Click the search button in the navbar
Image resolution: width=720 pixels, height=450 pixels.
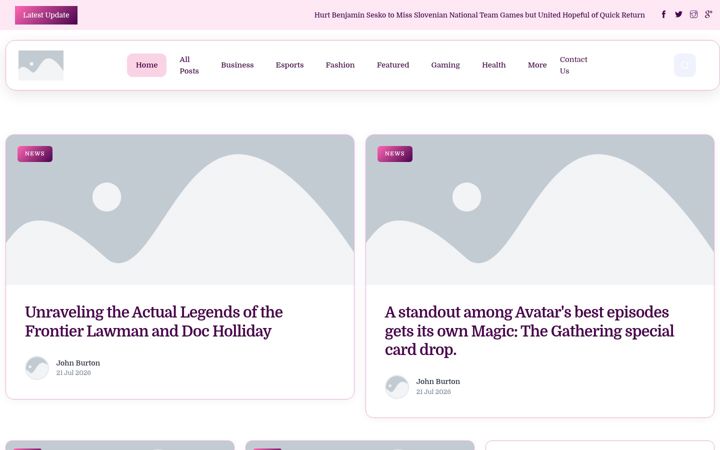coord(685,65)
